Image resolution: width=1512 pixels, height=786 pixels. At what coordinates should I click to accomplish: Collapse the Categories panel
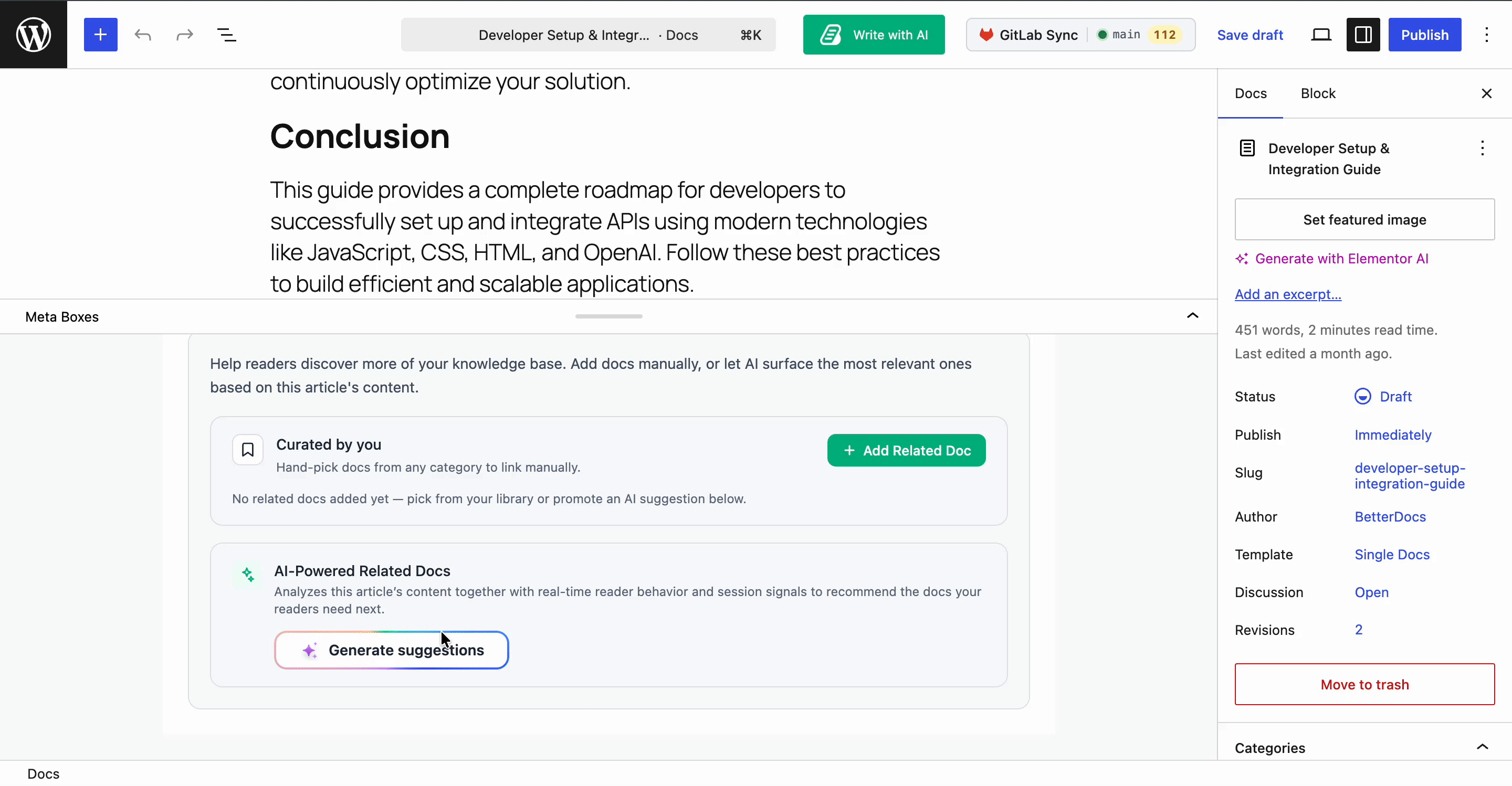1482,747
